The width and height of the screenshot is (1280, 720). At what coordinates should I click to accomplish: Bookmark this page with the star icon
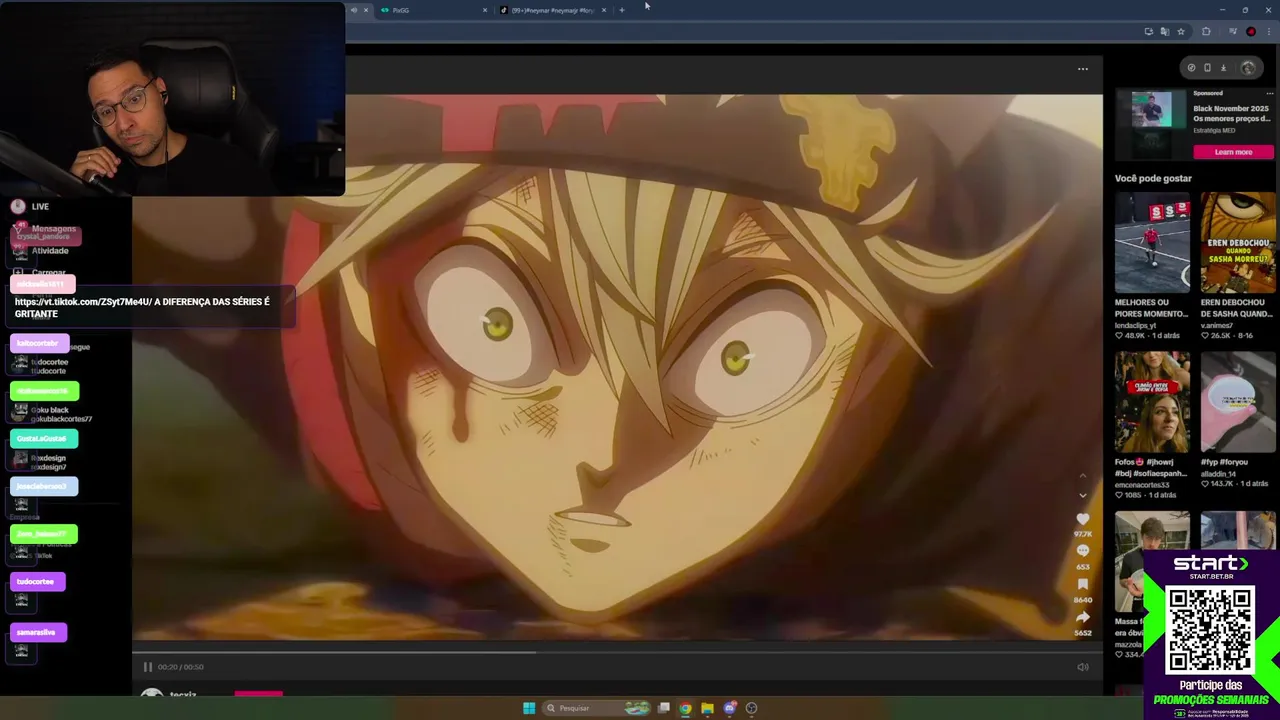pyautogui.click(x=1180, y=32)
